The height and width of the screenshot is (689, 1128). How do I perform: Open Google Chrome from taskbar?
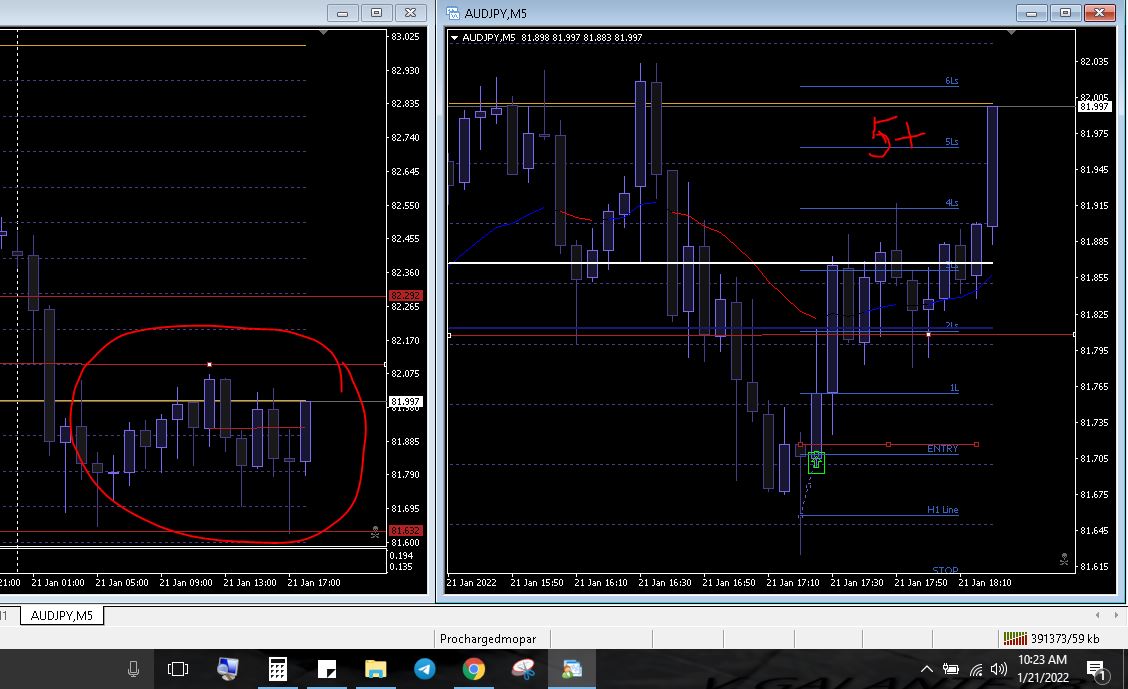473,669
